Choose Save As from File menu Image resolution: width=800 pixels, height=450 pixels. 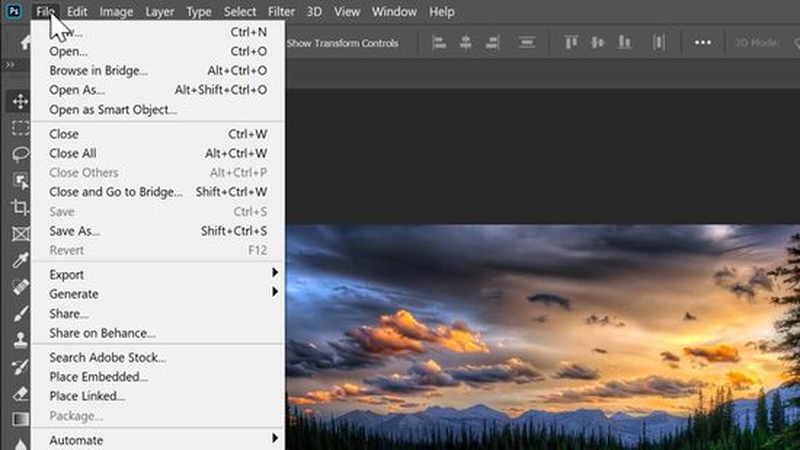(x=75, y=231)
